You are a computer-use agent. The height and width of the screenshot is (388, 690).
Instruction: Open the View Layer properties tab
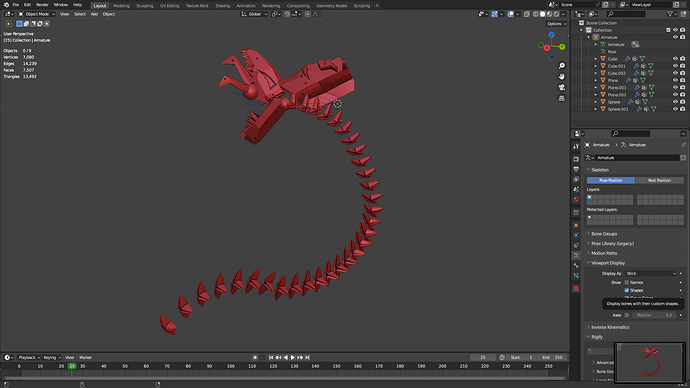[576, 179]
